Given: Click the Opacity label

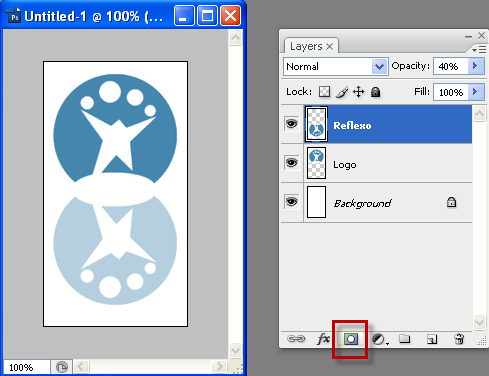Looking at the screenshot, I should coord(410,66).
